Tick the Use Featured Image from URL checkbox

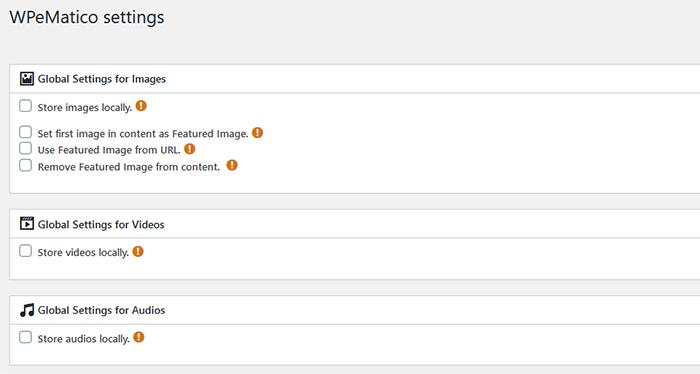pos(25,148)
